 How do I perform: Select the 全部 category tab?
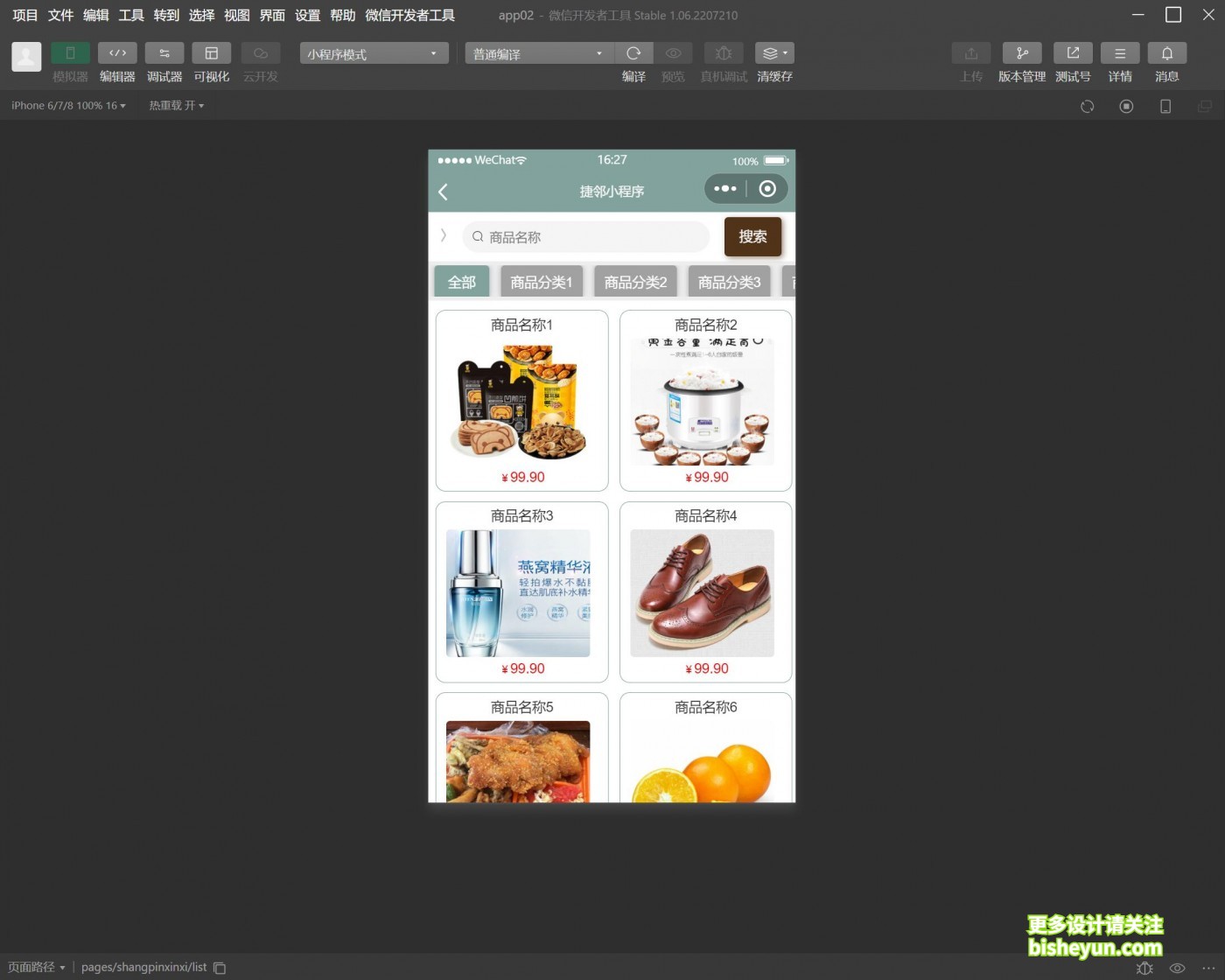462,282
